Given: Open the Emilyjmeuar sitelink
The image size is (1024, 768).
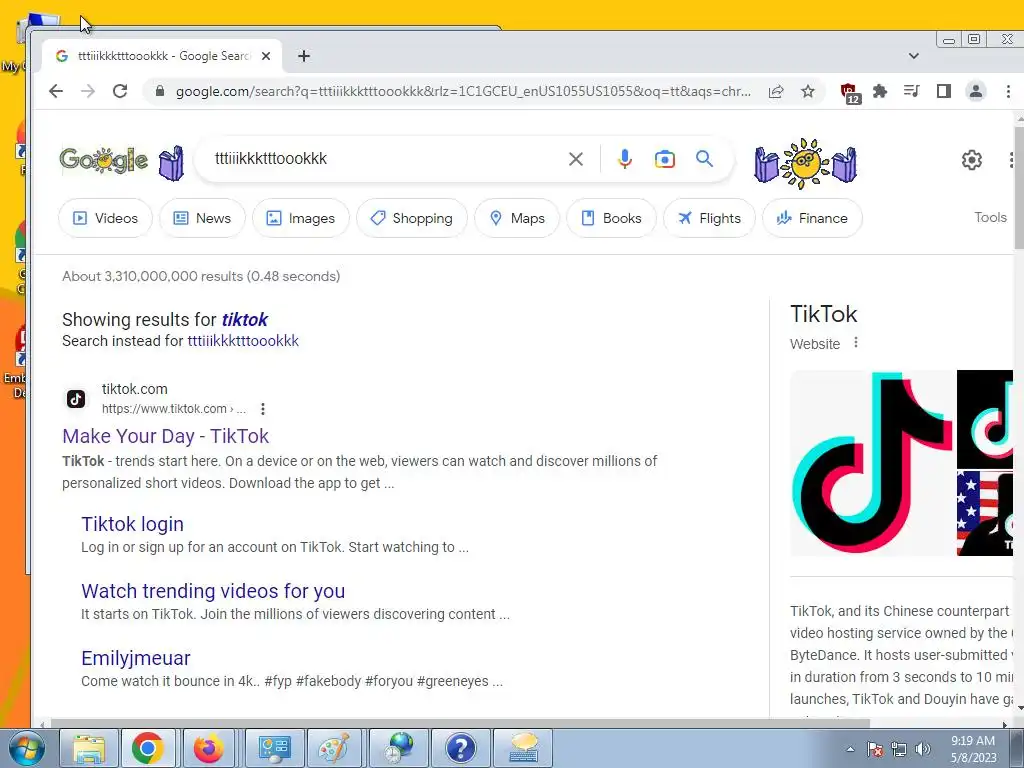Looking at the screenshot, I should point(136,658).
